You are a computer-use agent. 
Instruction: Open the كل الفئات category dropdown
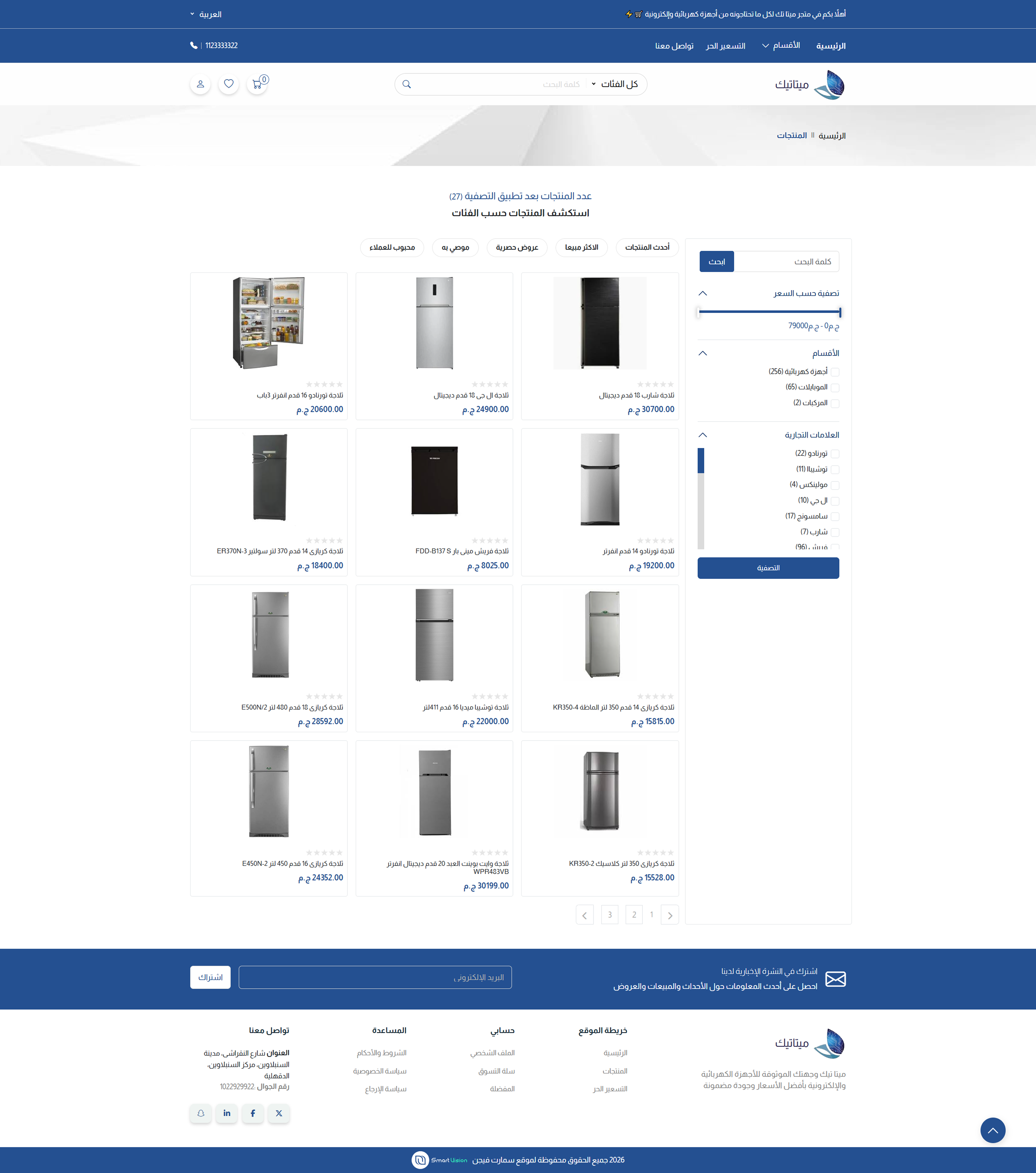pos(614,84)
